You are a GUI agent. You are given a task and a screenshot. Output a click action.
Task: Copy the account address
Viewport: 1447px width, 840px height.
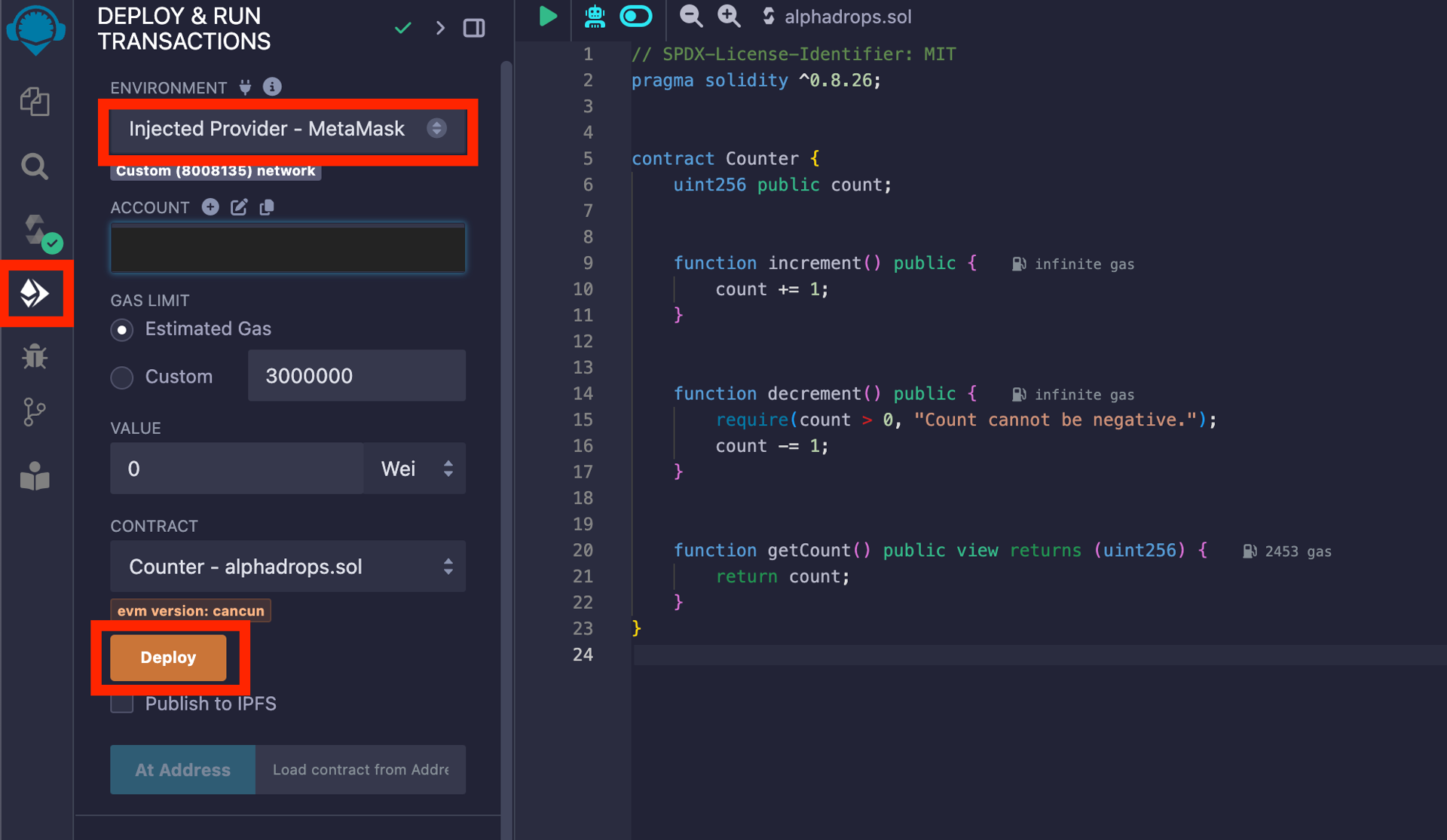click(267, 207)
